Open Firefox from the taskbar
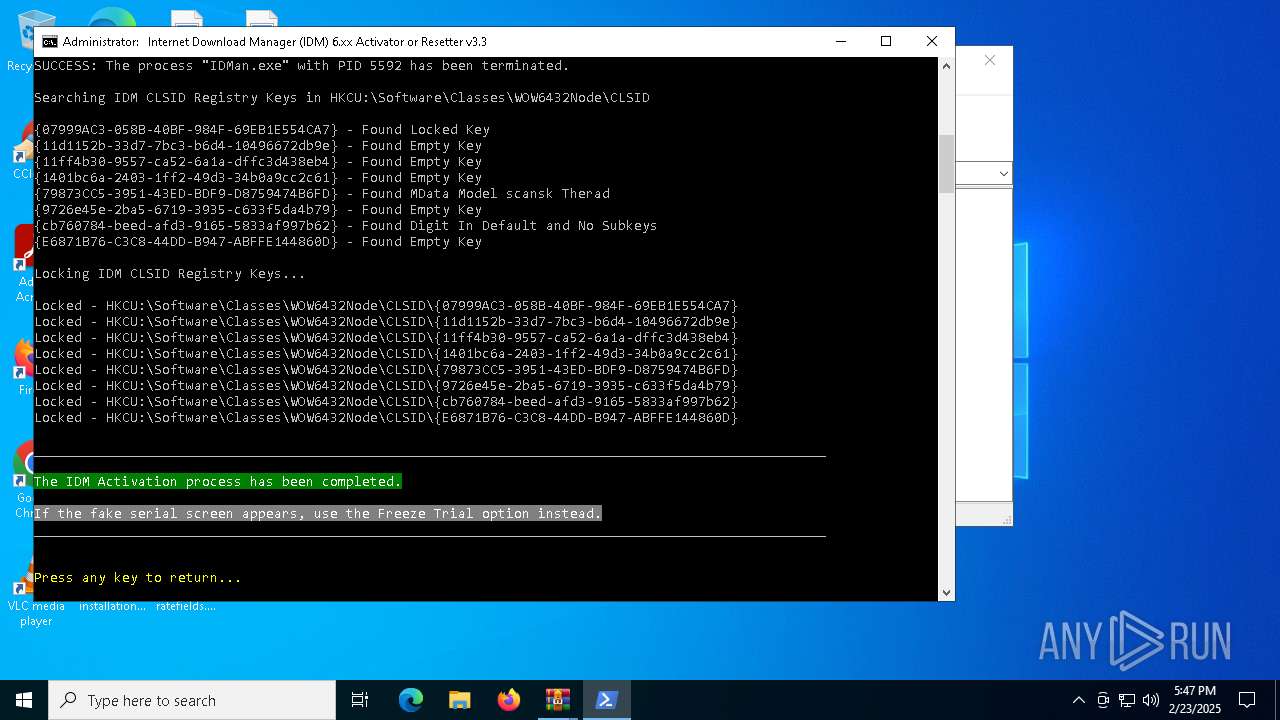 point(509,700)
